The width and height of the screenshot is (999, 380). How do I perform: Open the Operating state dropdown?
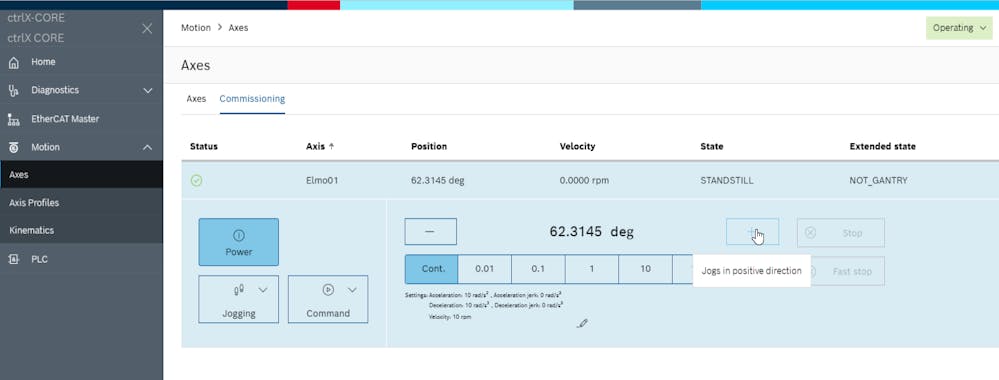959,28
